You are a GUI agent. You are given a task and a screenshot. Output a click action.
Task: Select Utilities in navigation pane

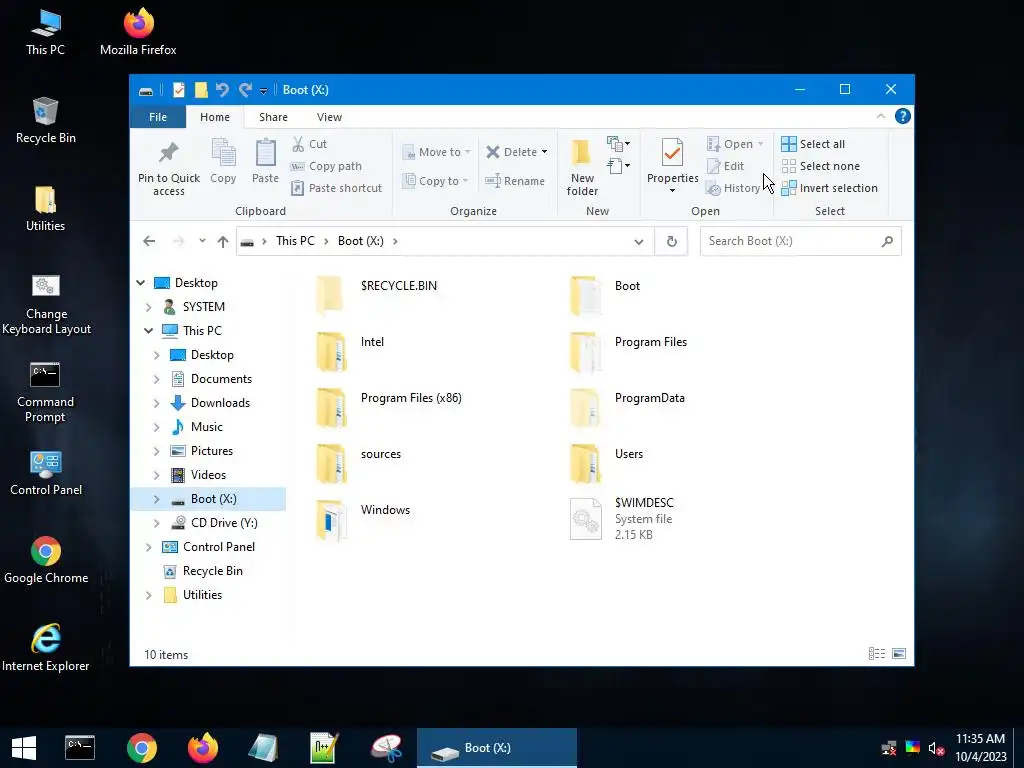(202, 595)
